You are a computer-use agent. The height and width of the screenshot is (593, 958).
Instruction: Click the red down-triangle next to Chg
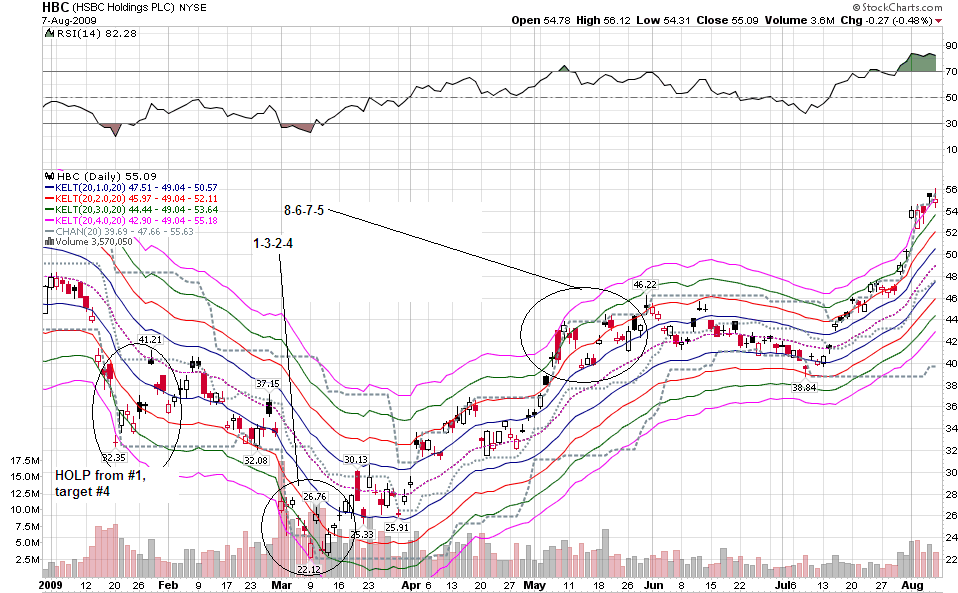(938, 21)
